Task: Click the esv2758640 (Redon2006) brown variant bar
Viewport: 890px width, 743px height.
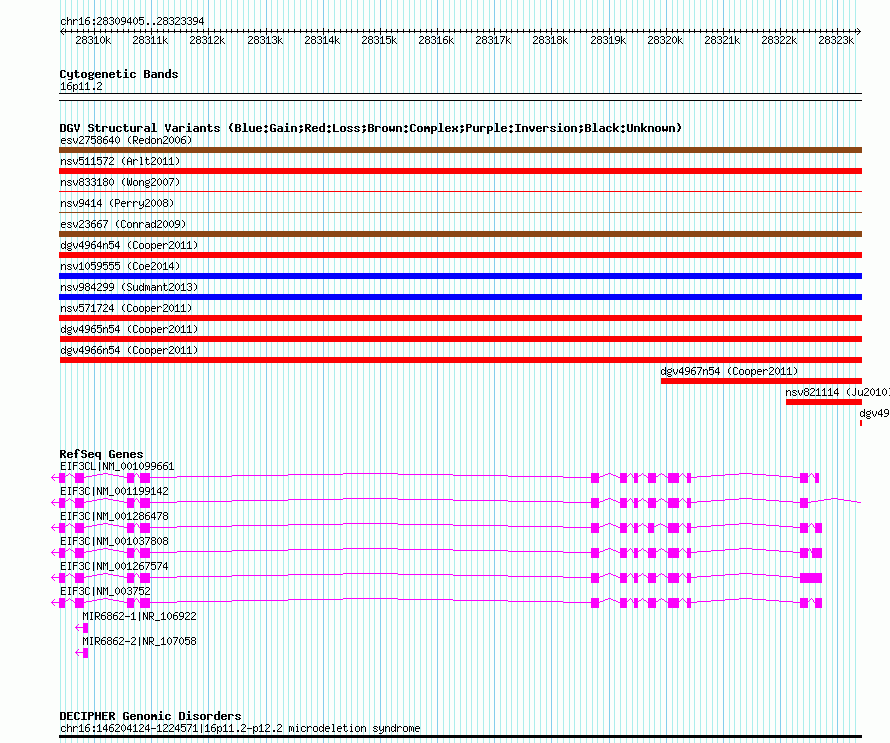Action: coord(460,150)
